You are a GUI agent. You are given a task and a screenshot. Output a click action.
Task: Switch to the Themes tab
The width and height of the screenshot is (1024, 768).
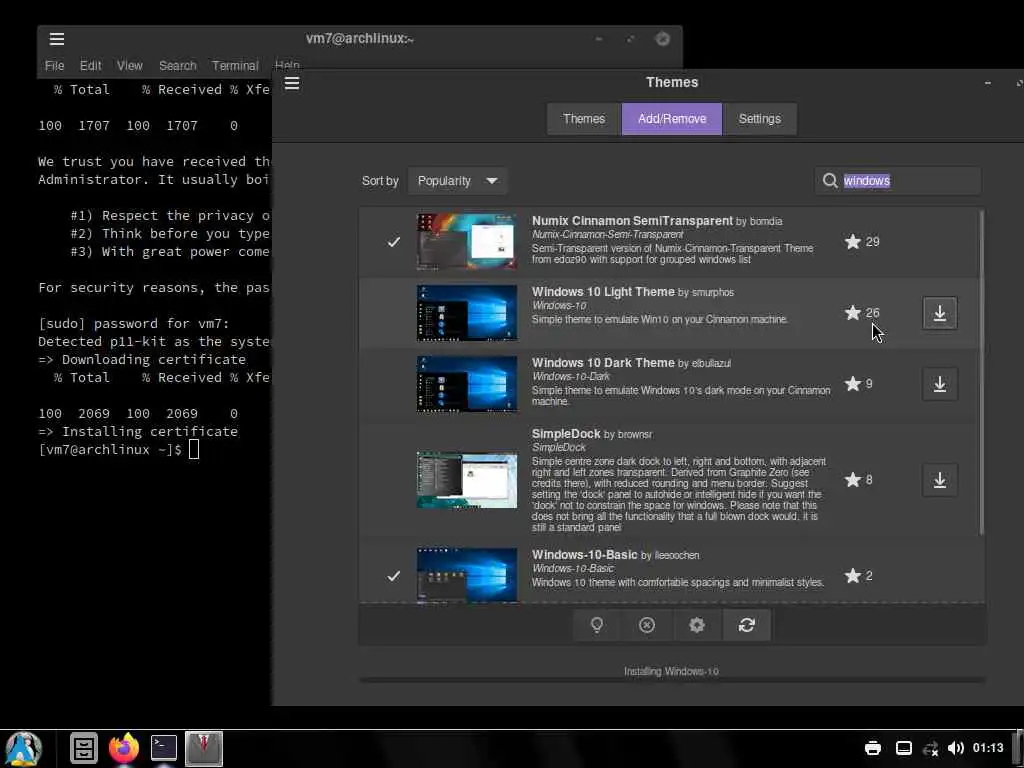point(584,119)
